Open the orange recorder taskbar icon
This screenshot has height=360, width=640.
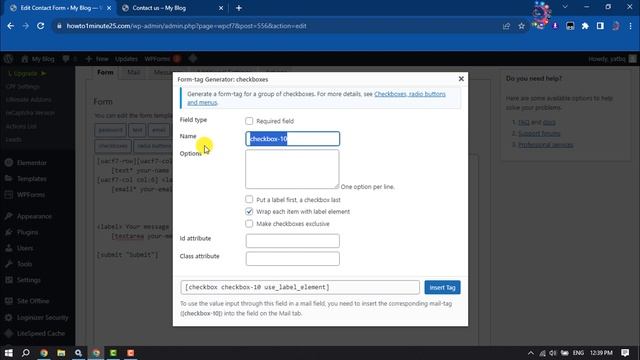tap(131, 353)
